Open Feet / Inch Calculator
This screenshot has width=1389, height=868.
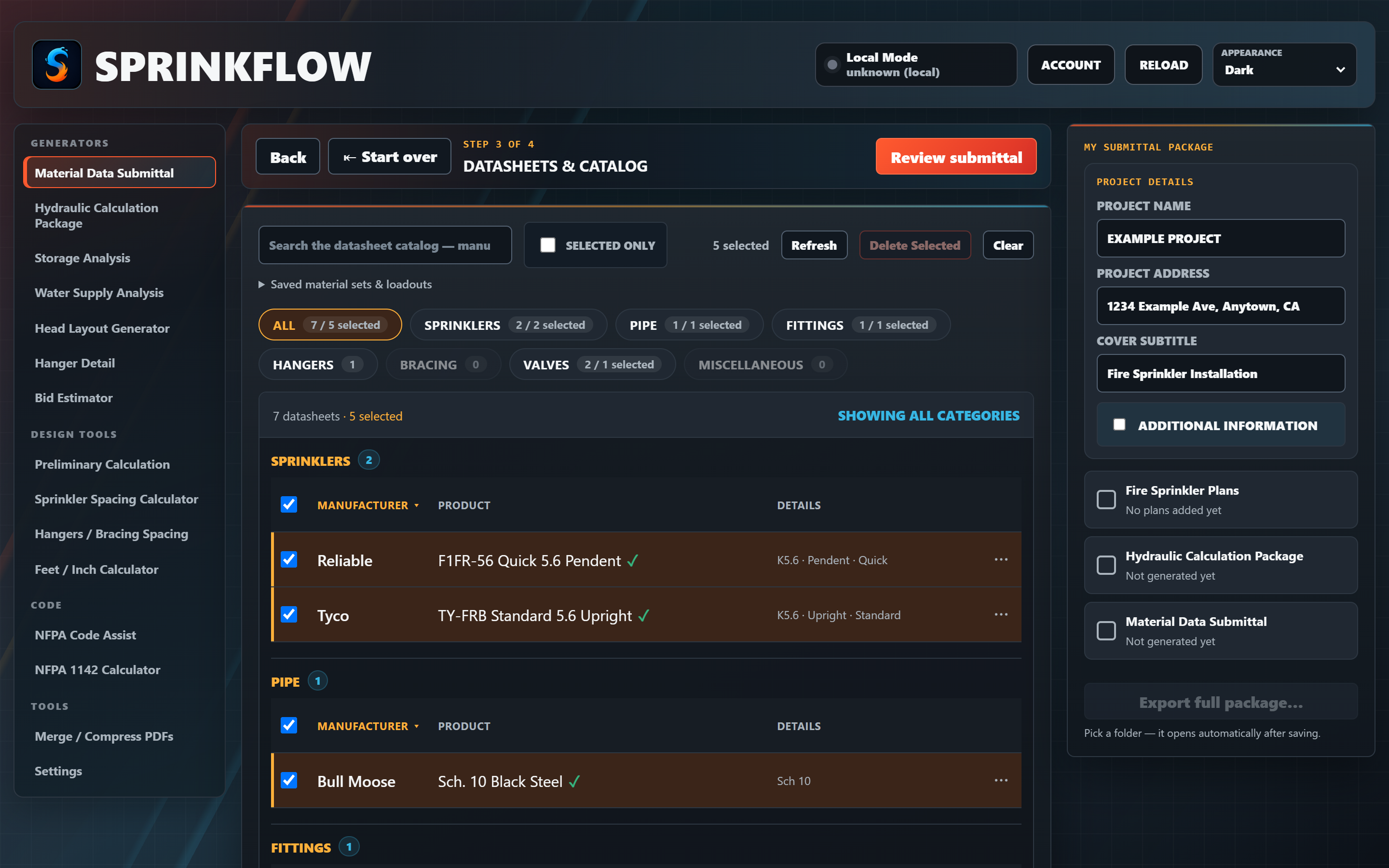[120, 570]
